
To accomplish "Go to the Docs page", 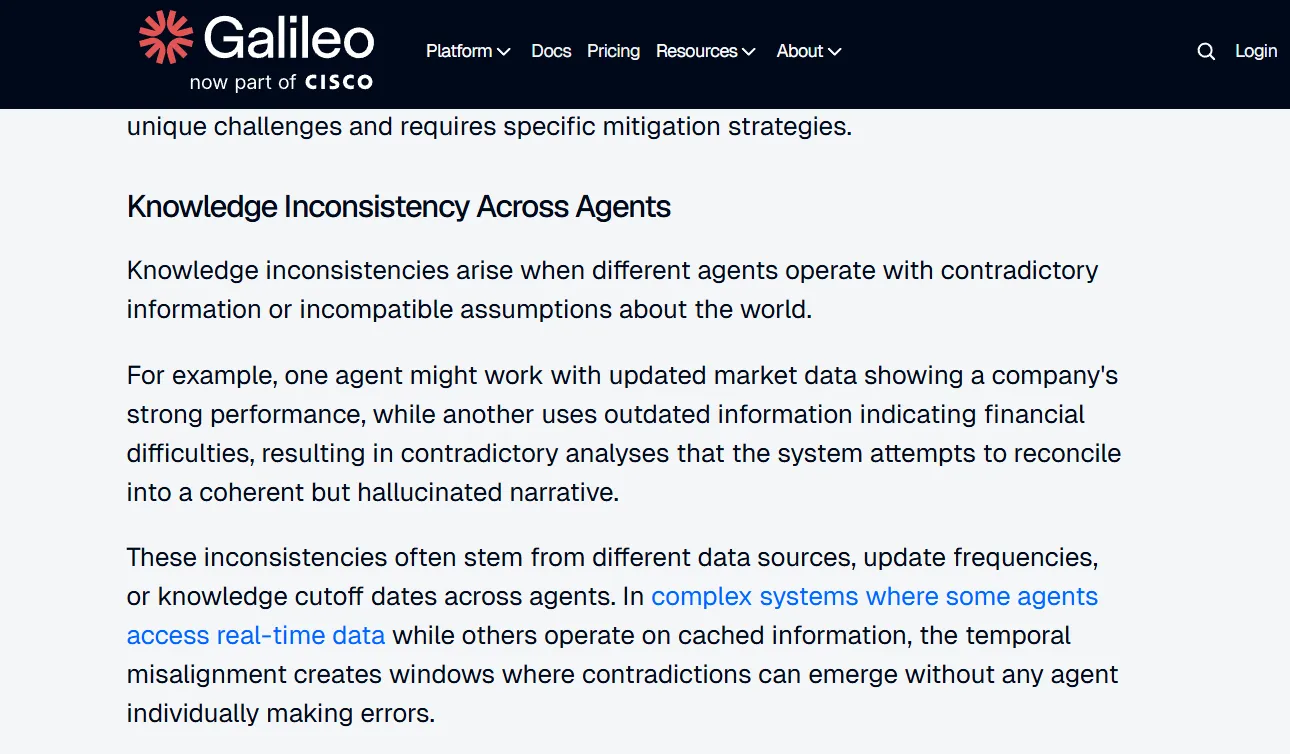I will (x=551, y=51).
